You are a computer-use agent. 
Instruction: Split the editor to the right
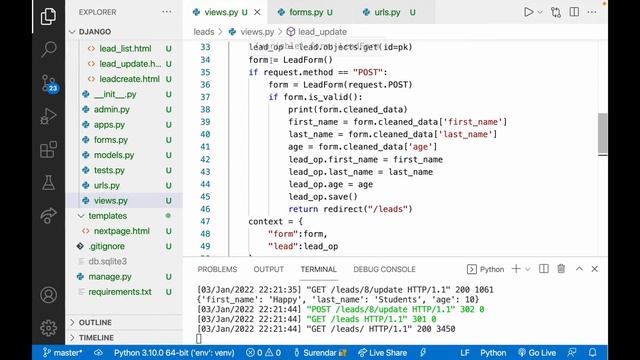574,12
